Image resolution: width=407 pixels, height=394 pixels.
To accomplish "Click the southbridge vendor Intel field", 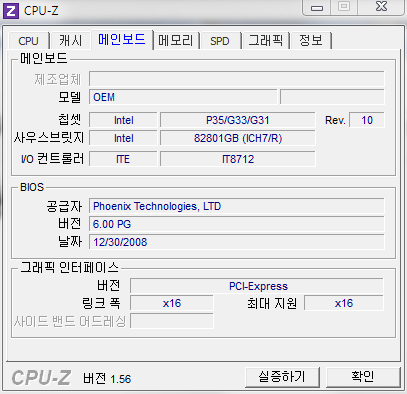I will tap(123, 138).
